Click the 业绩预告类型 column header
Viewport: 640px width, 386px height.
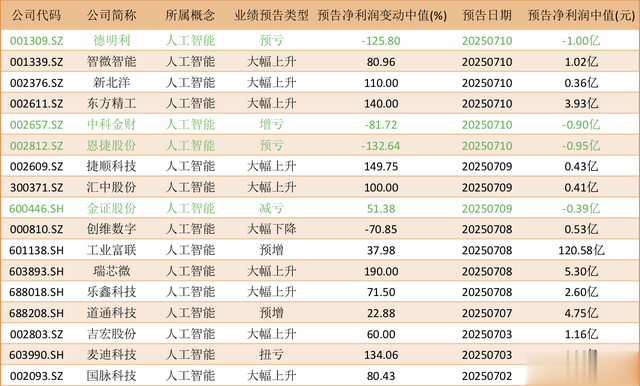click(271, 16)
